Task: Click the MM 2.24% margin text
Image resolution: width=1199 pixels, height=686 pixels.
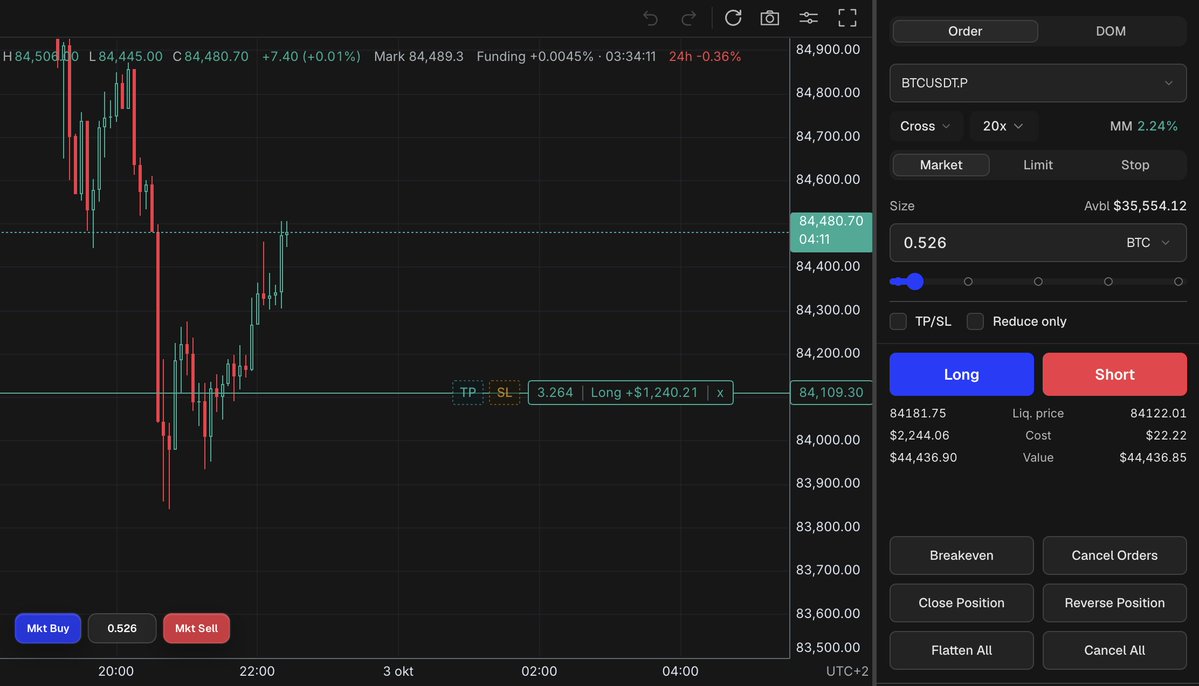Action: click(1143, 126)
